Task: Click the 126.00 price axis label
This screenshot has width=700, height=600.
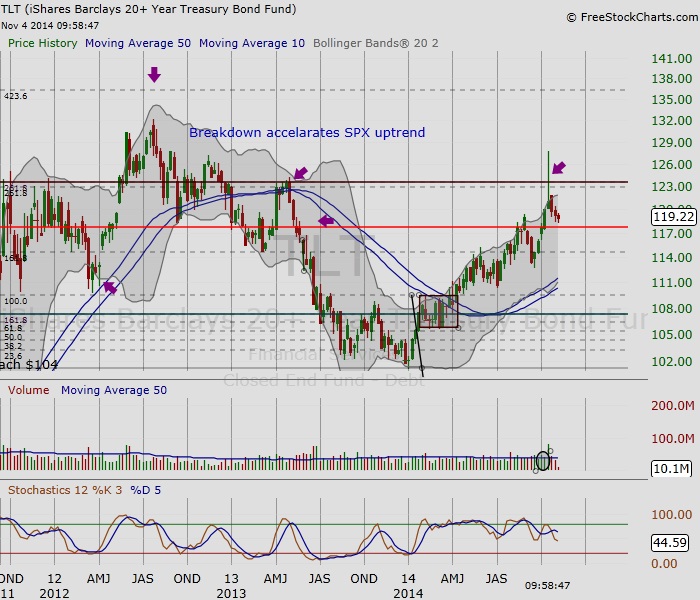Action: point(672,165)
